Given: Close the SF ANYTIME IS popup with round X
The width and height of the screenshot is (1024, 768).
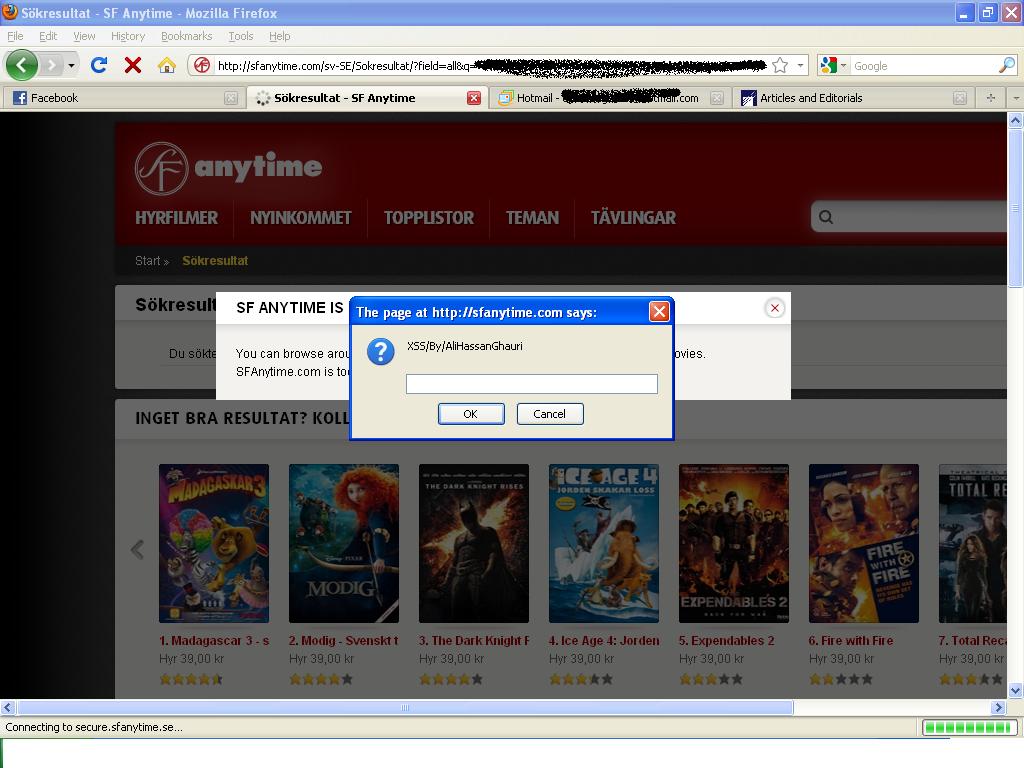Looking at the screenshot, I should click(x=775, y=308).
